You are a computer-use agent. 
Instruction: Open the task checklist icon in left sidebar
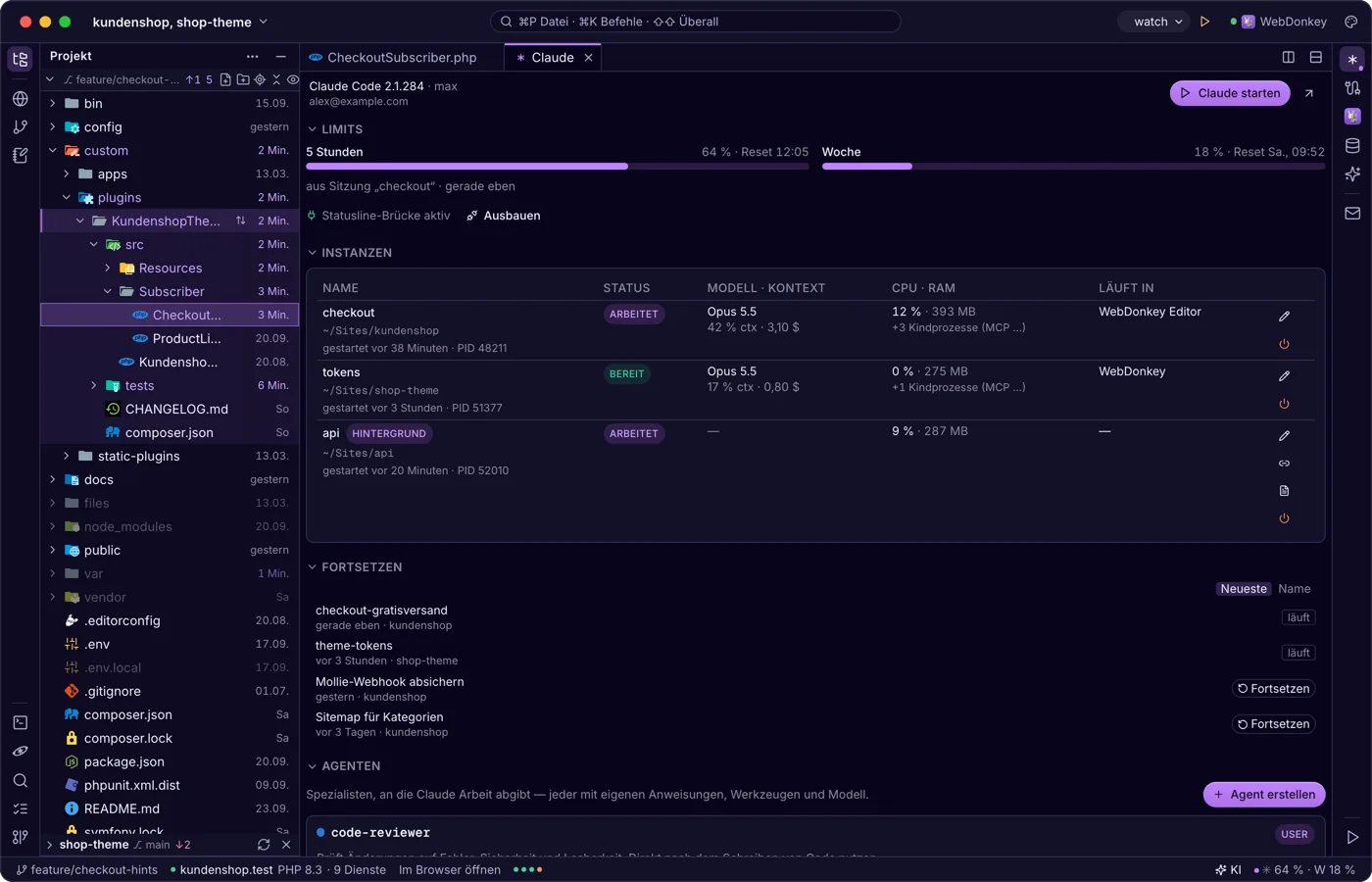pyautogui.click(x=20, y=808)
